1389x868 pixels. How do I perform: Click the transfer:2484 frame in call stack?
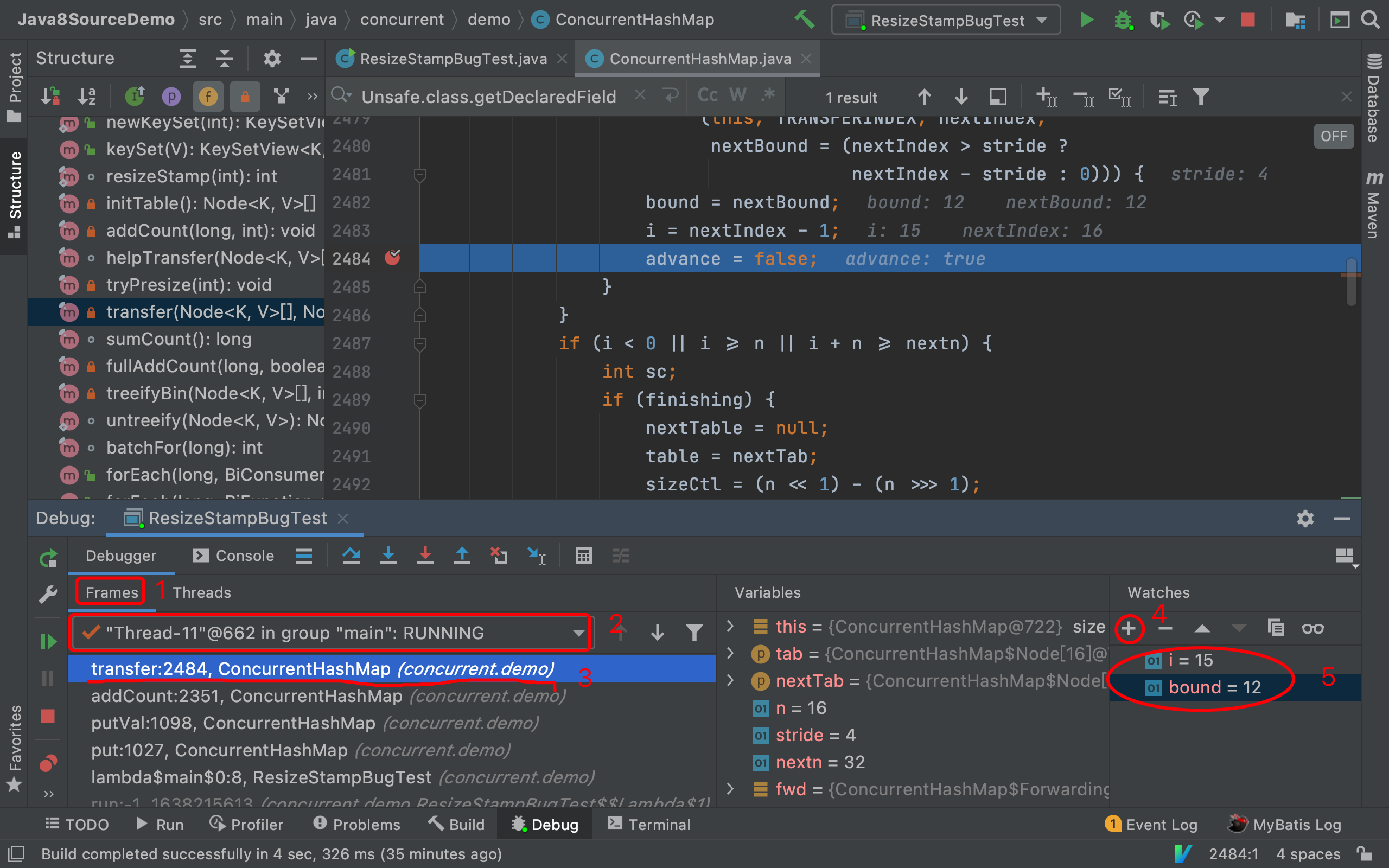[322, 669]
